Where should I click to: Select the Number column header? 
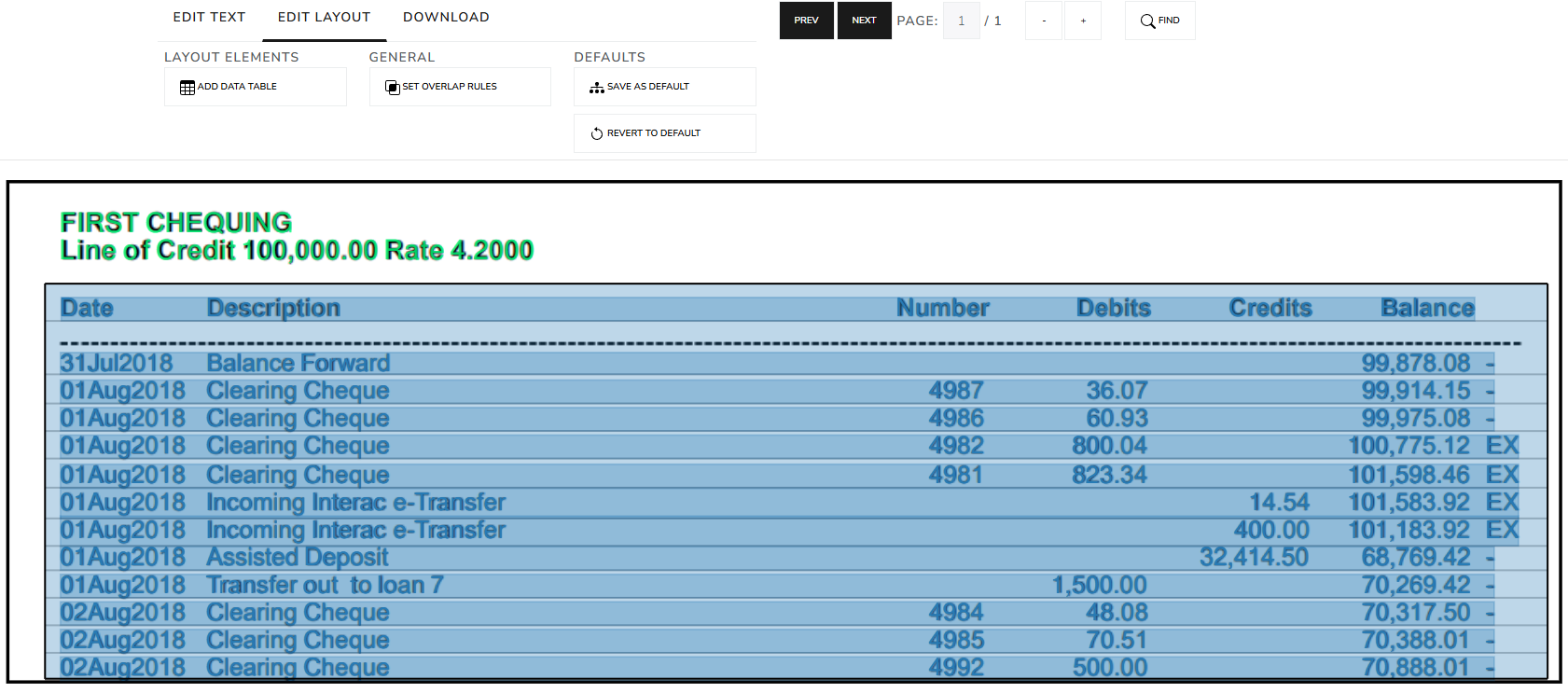pos(943,309)
